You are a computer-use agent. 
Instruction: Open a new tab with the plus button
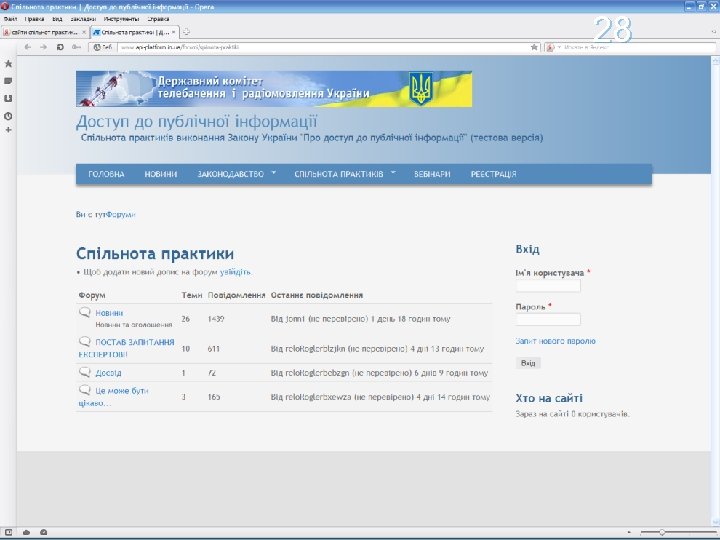tap(186, 32)
